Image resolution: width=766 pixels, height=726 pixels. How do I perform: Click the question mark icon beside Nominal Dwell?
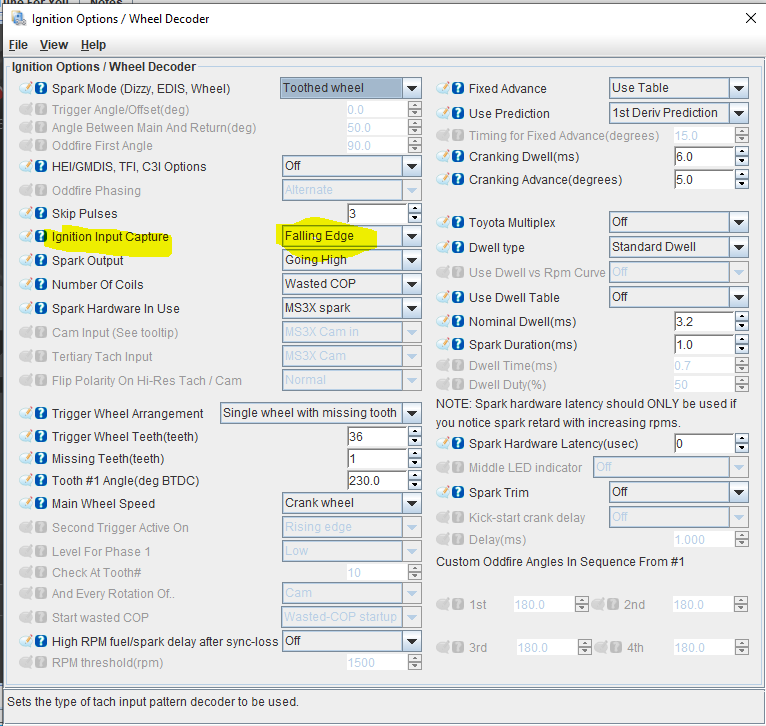click(x=458, y=322)
